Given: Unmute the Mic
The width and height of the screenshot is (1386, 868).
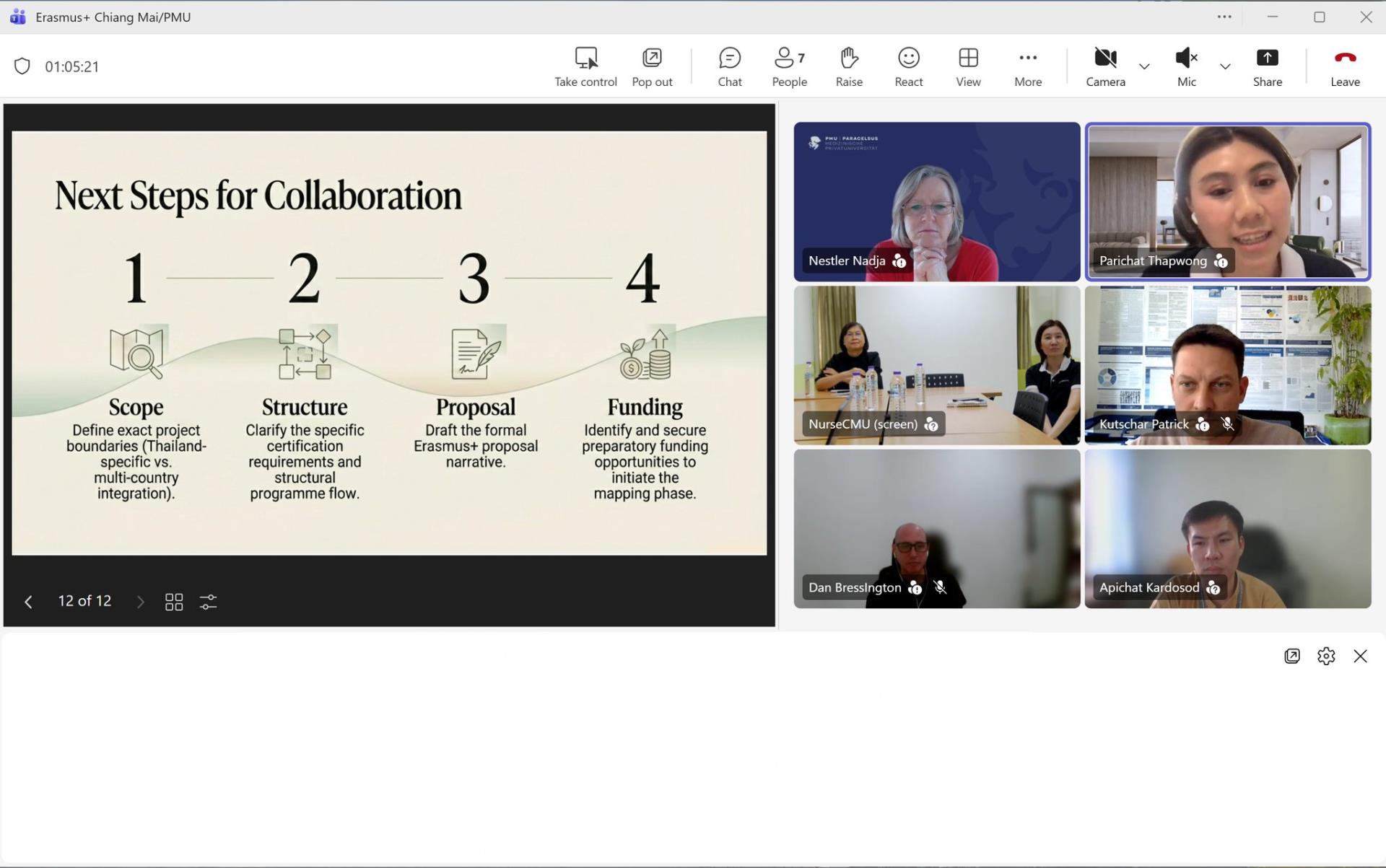Looking at the screenshot, I should coord(1186,66).
